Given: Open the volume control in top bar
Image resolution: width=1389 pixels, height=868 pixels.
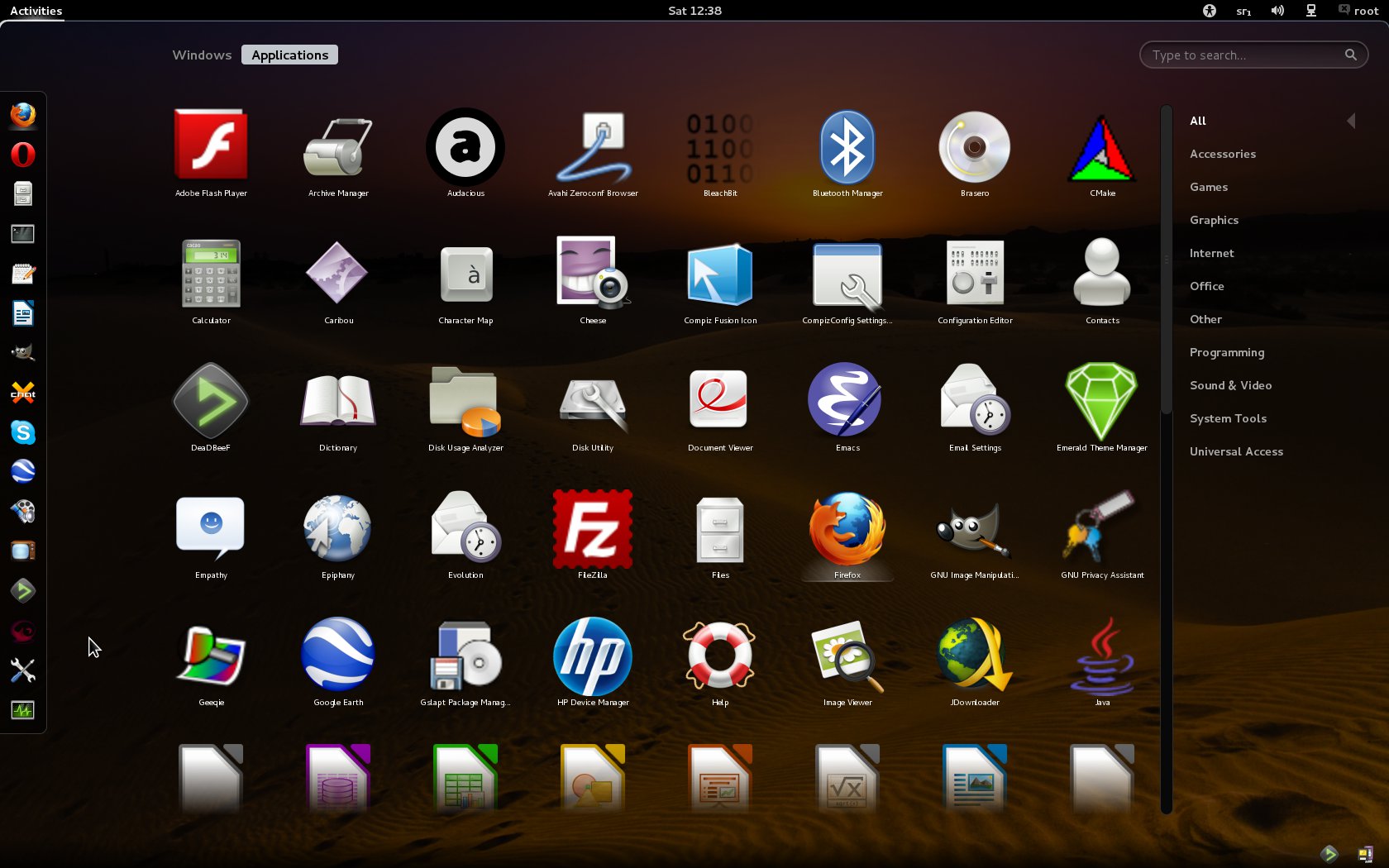Looking at the screenshot, I should coord(1277,11).
